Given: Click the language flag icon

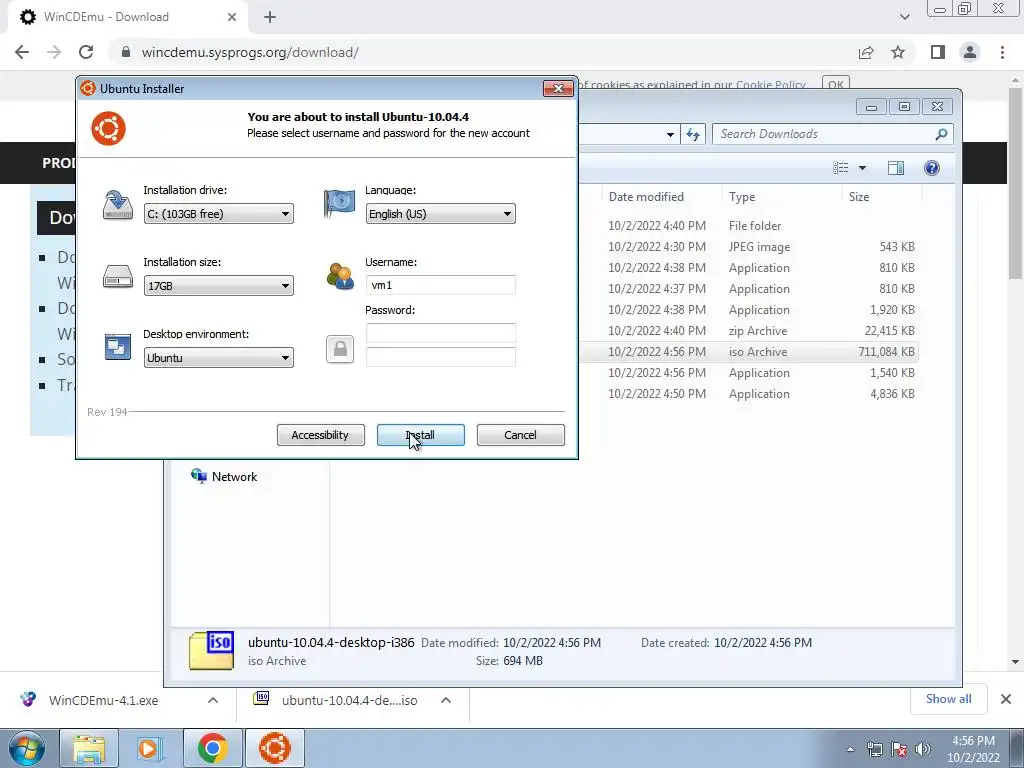Looking at the screenshot, I should click(340, 203).
